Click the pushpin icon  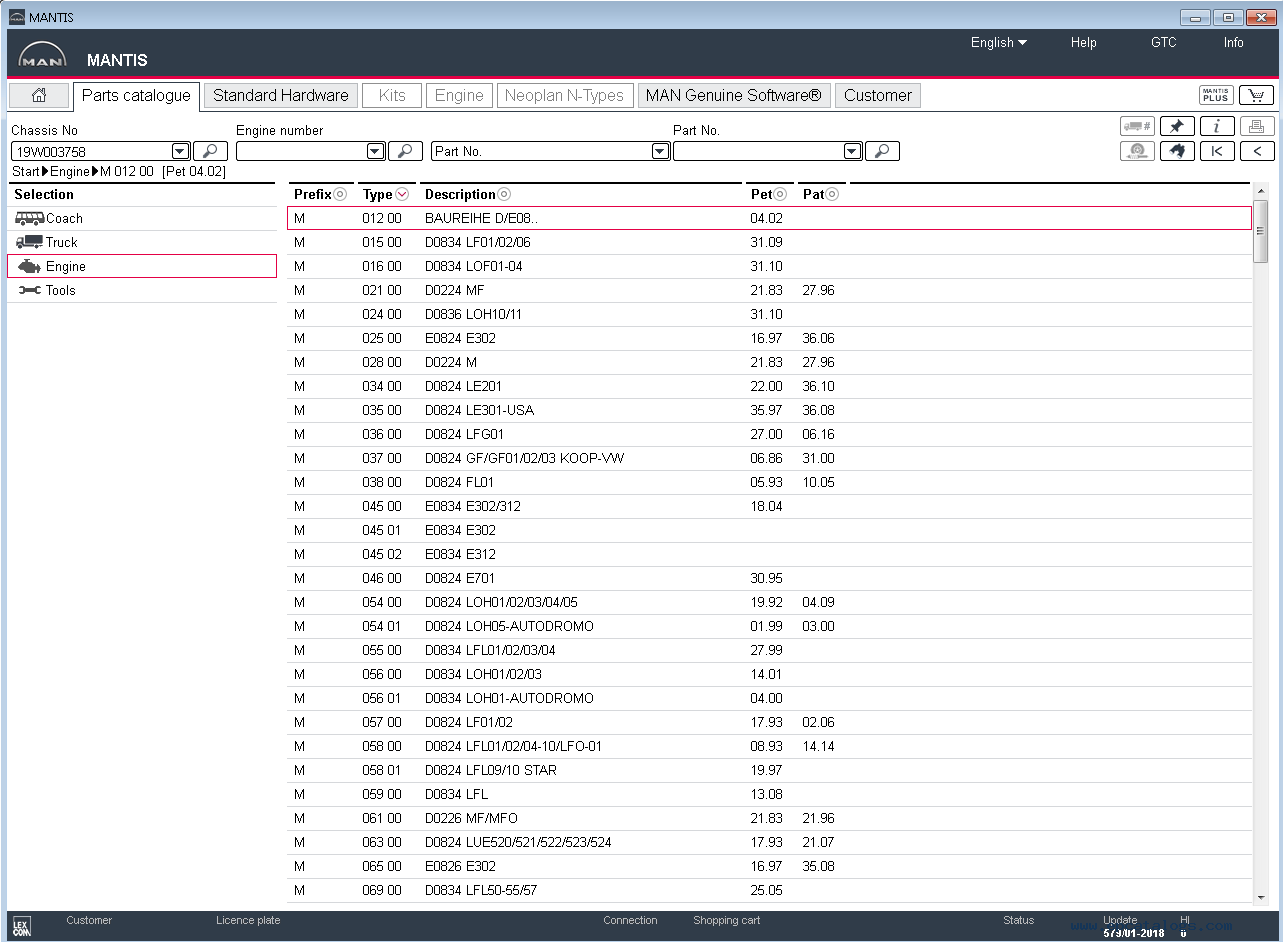click(x=1177, y=126)
